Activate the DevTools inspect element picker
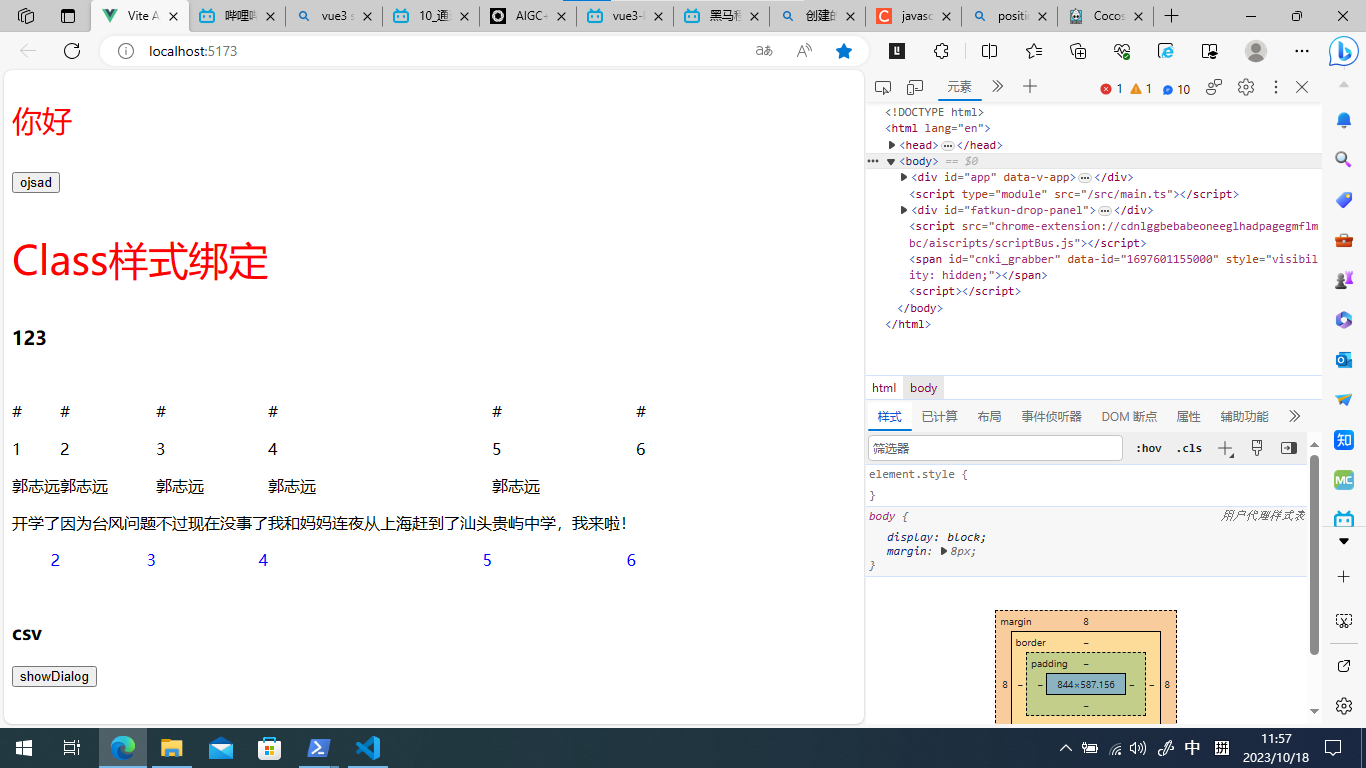Image resolution: width=1366 pixels, height=768 pixels. tap(882, 88)
